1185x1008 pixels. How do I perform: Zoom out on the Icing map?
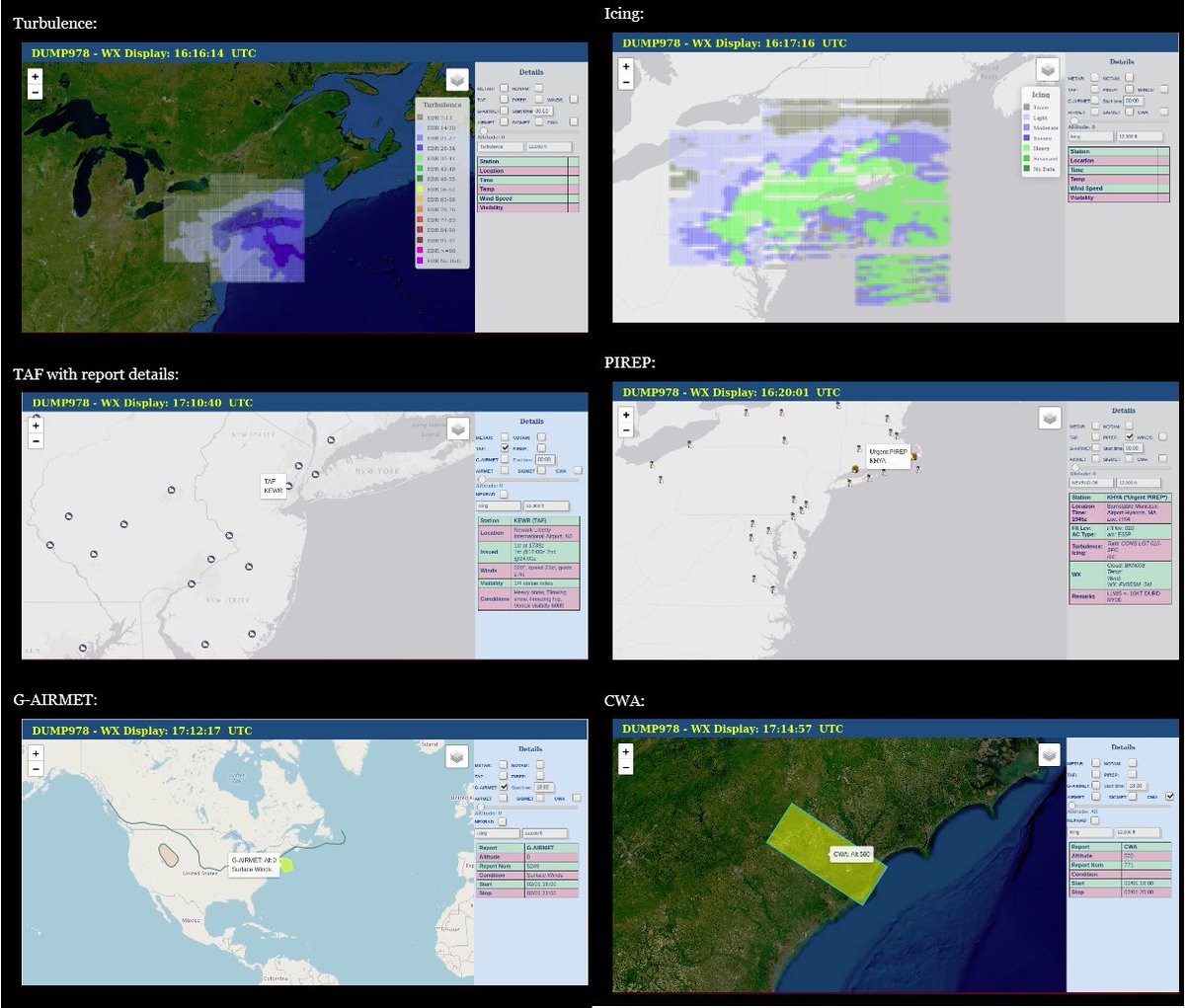626,82
